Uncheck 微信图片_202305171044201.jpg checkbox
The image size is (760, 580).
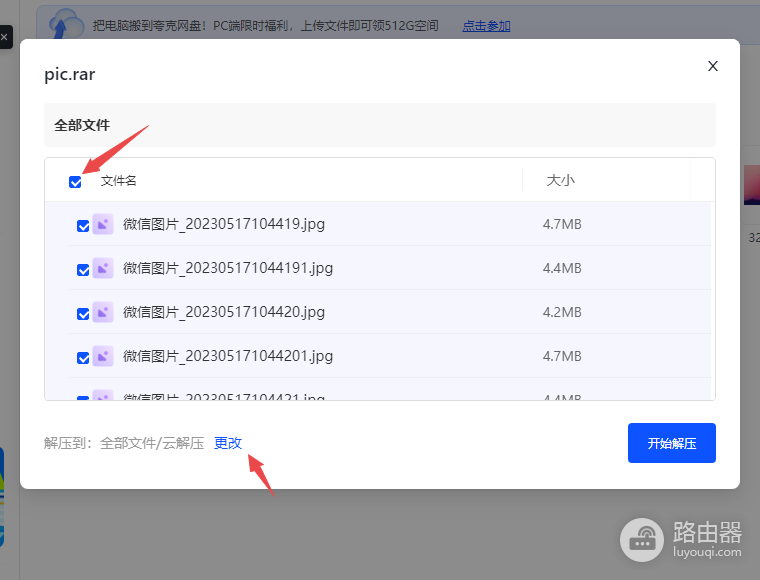(83, 358)
